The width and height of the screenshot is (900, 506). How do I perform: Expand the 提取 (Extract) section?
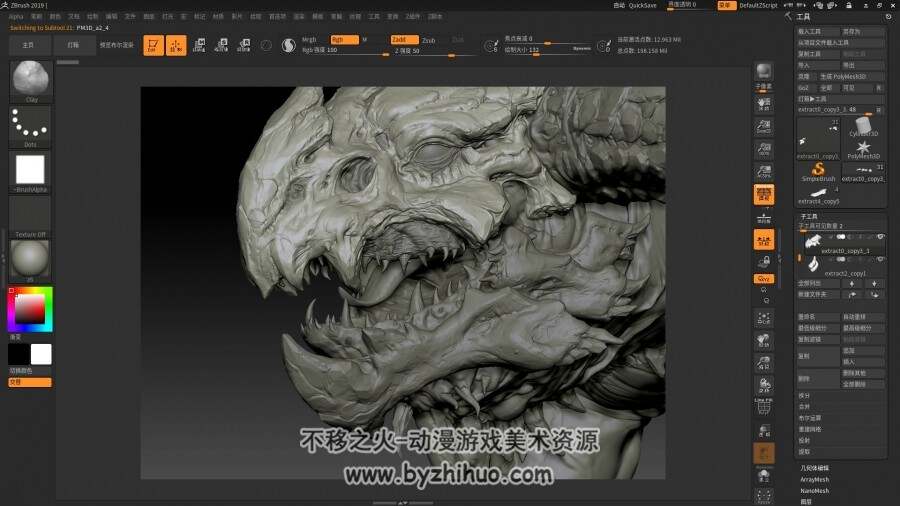click(804, 451)
